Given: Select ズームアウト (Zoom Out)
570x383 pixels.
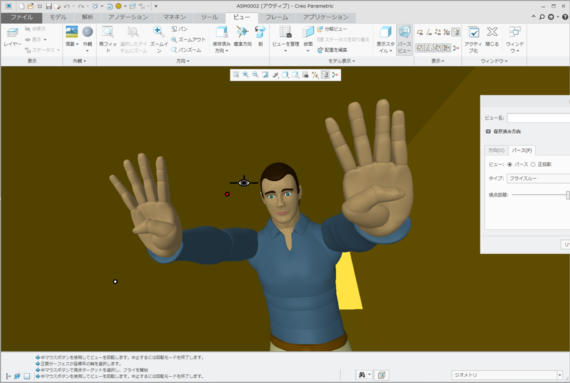Looking at the screenshot, I should click(x=188, y=40).
